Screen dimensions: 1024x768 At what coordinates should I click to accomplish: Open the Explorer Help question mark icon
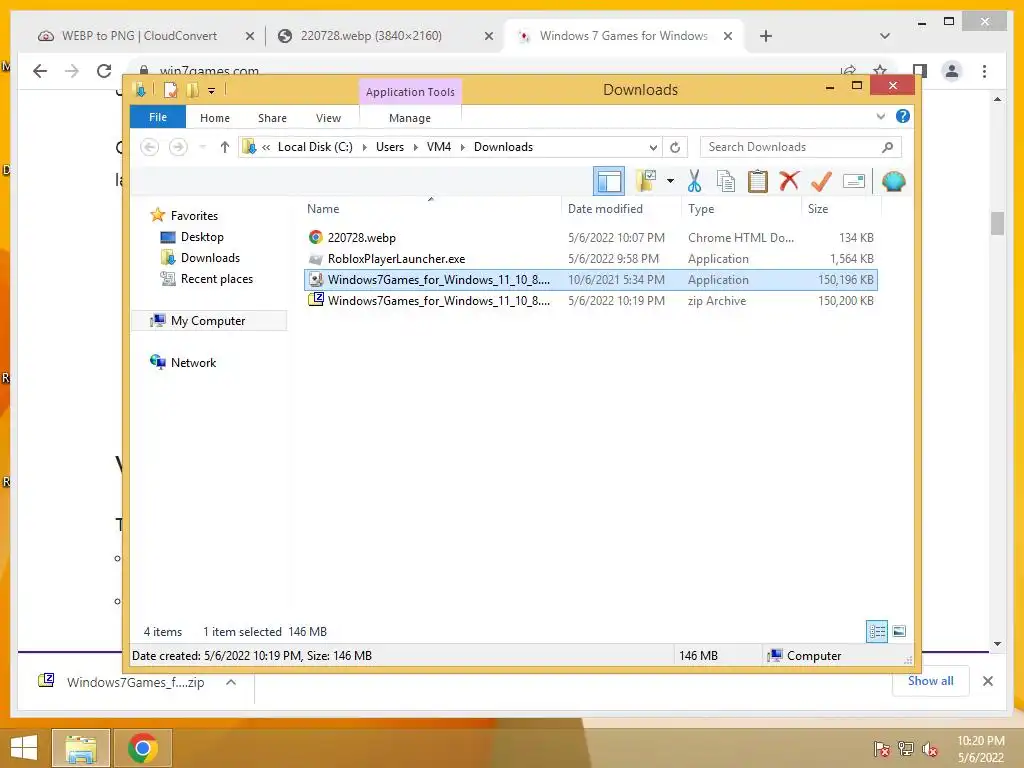click(903, 116)
